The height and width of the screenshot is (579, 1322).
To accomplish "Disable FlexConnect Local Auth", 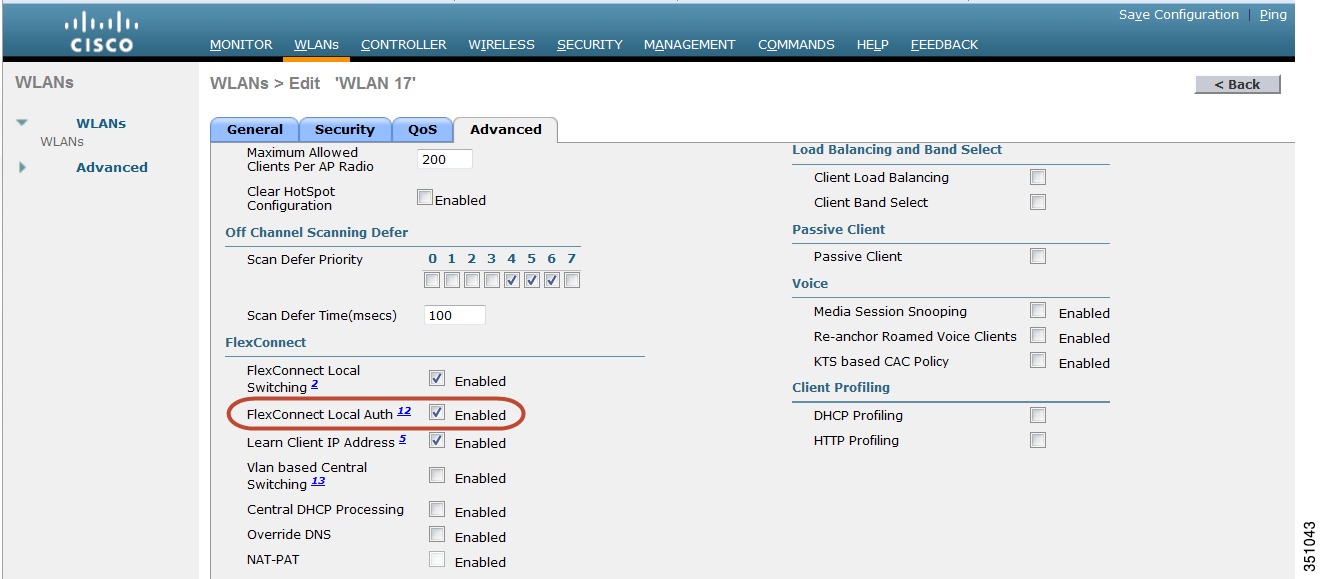I will tap(437, 412).
